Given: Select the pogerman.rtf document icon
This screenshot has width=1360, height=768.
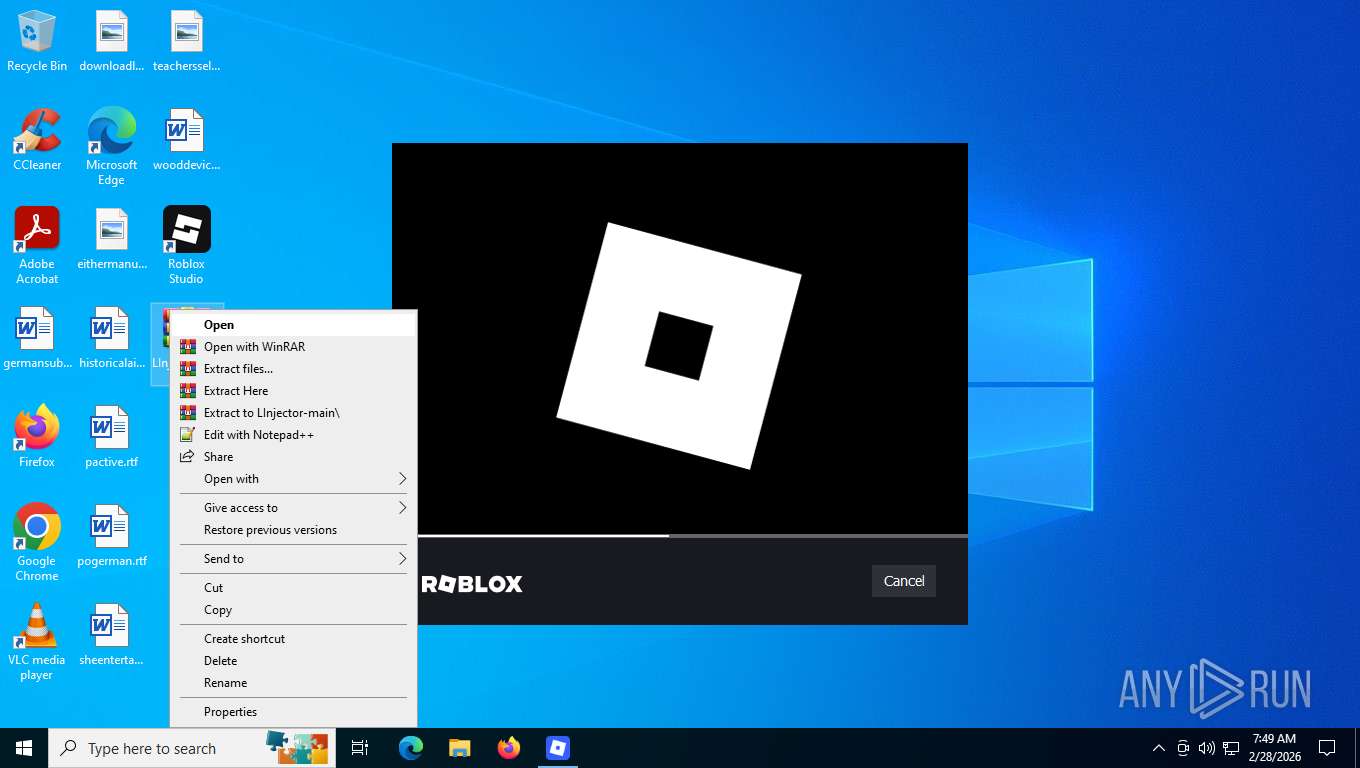Looking at the screenshot, I should [111, 536].
